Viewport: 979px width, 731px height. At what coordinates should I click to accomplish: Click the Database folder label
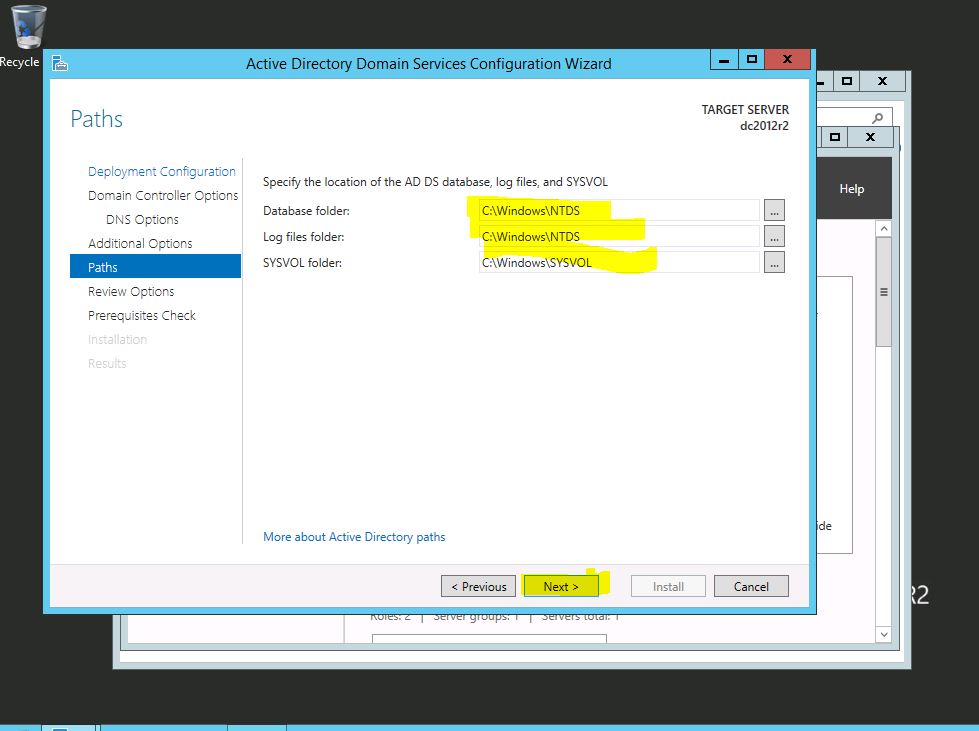[x=306, y=211]
